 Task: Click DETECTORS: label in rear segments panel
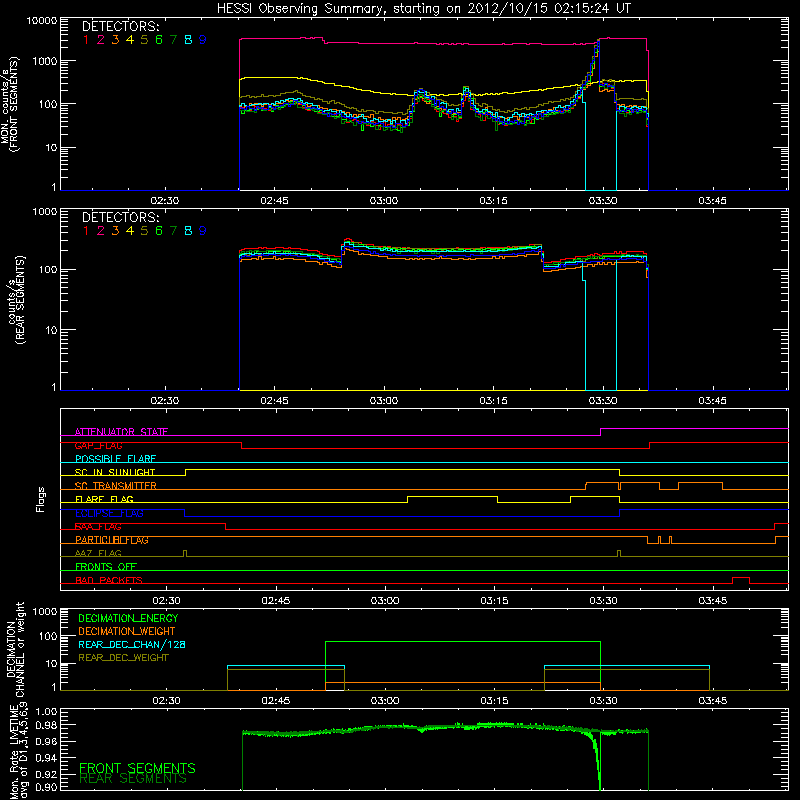120,217
